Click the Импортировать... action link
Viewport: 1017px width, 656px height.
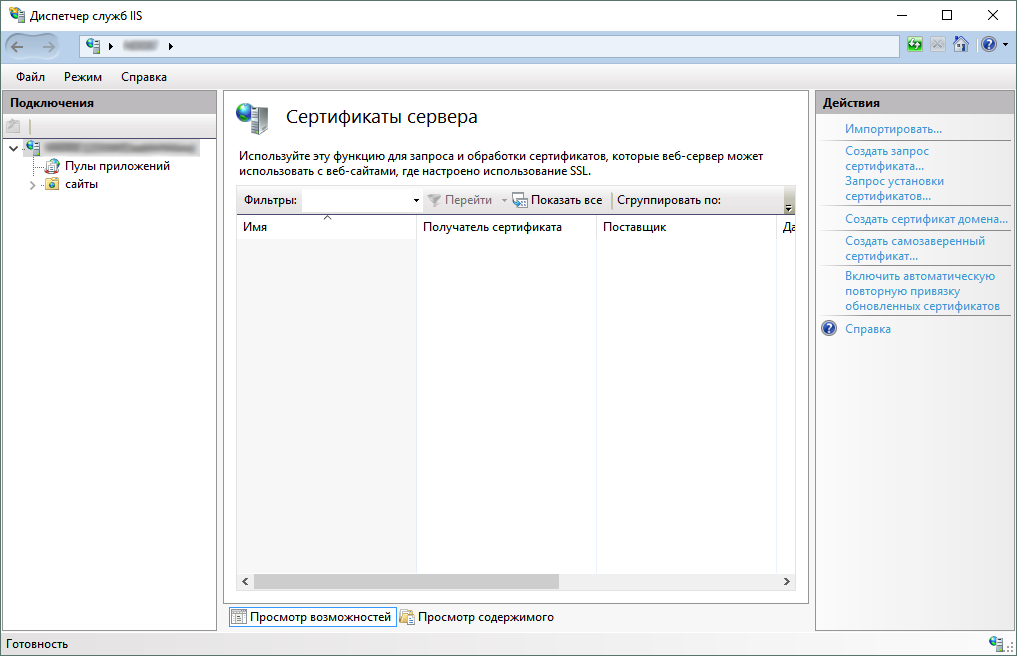click(x=893, y=129)
